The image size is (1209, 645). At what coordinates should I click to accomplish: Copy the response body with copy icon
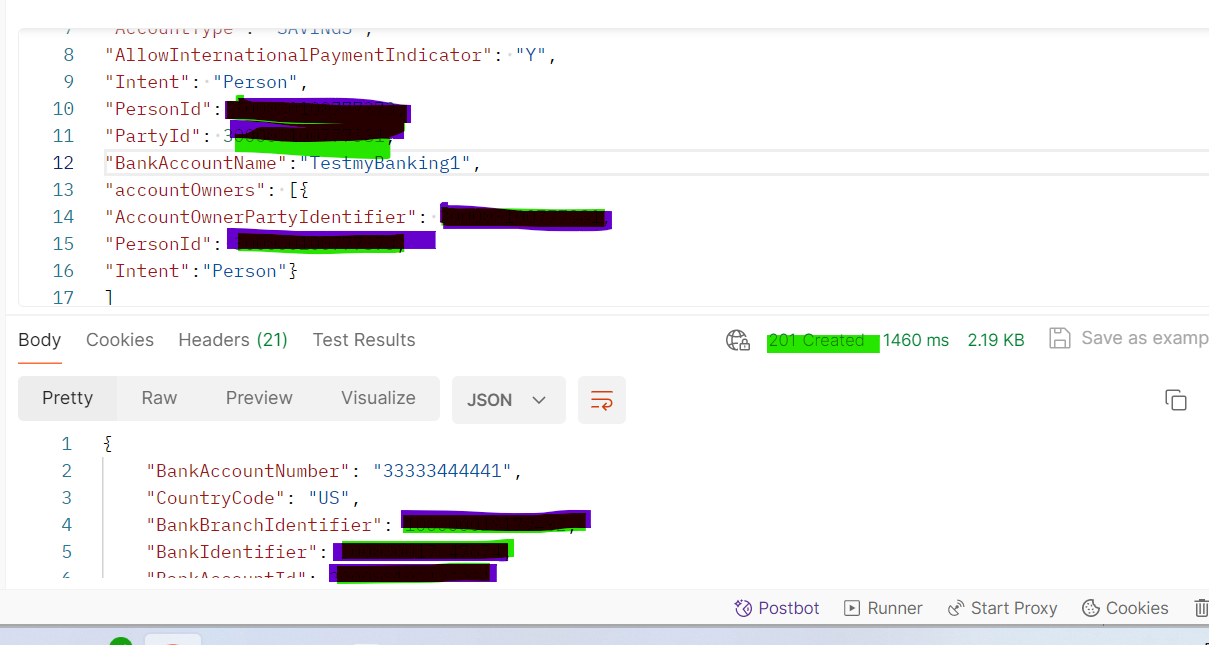pyautogui.click(x=1176, y=400)
